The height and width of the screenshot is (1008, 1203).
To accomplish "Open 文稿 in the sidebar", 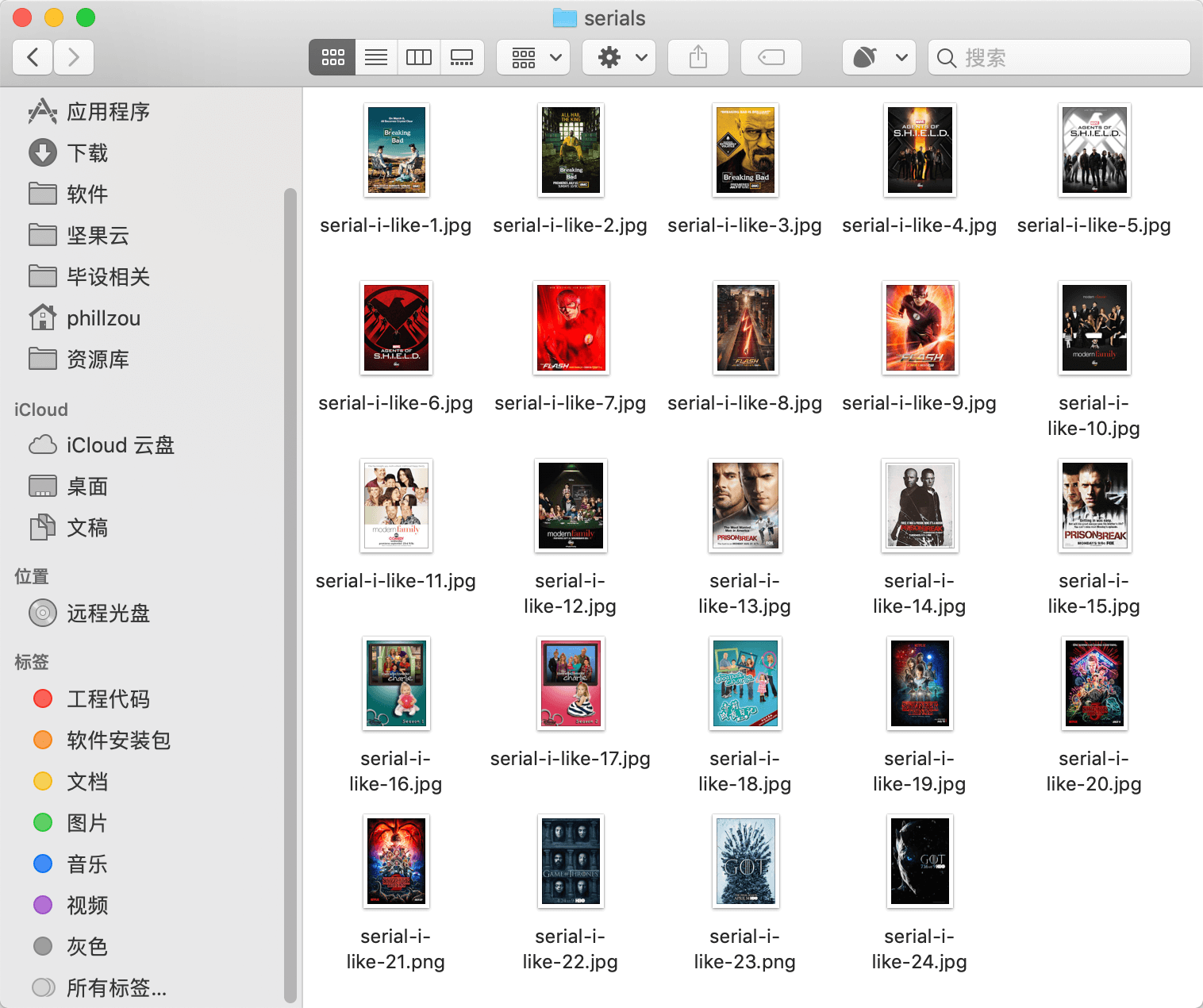I will pos(68,528).
